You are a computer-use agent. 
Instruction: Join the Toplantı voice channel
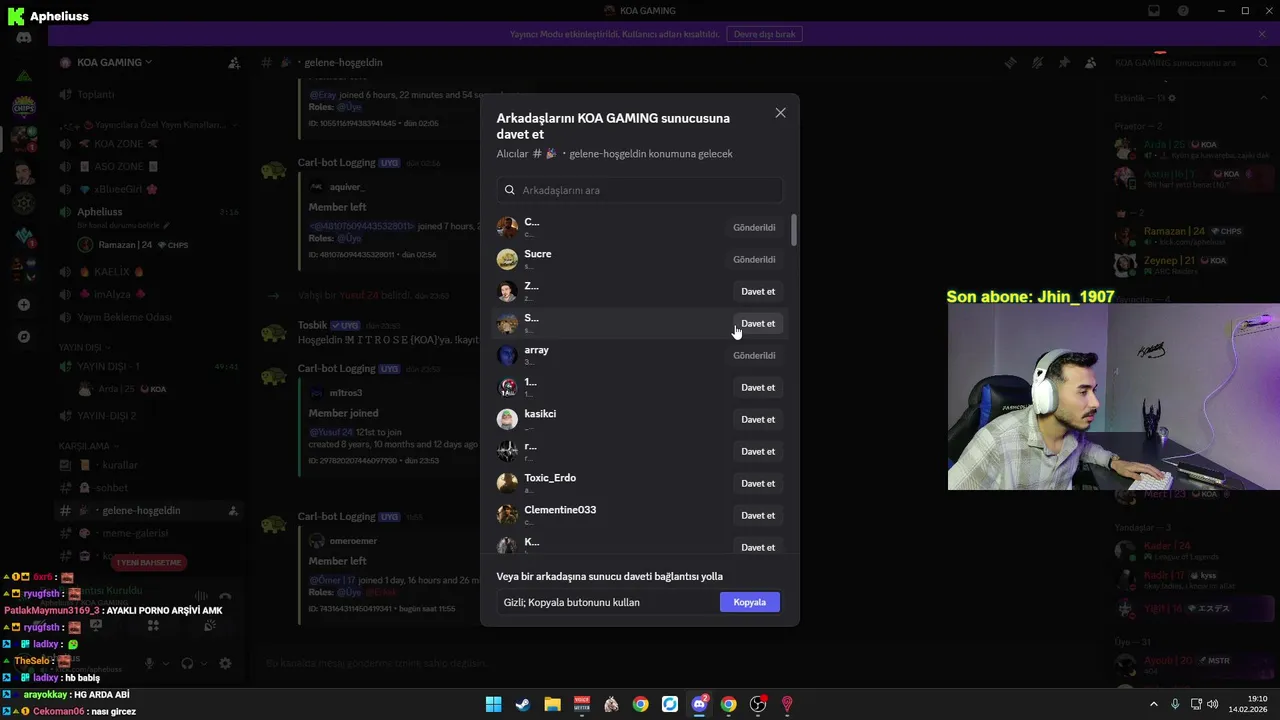click(x=148, y=94)
